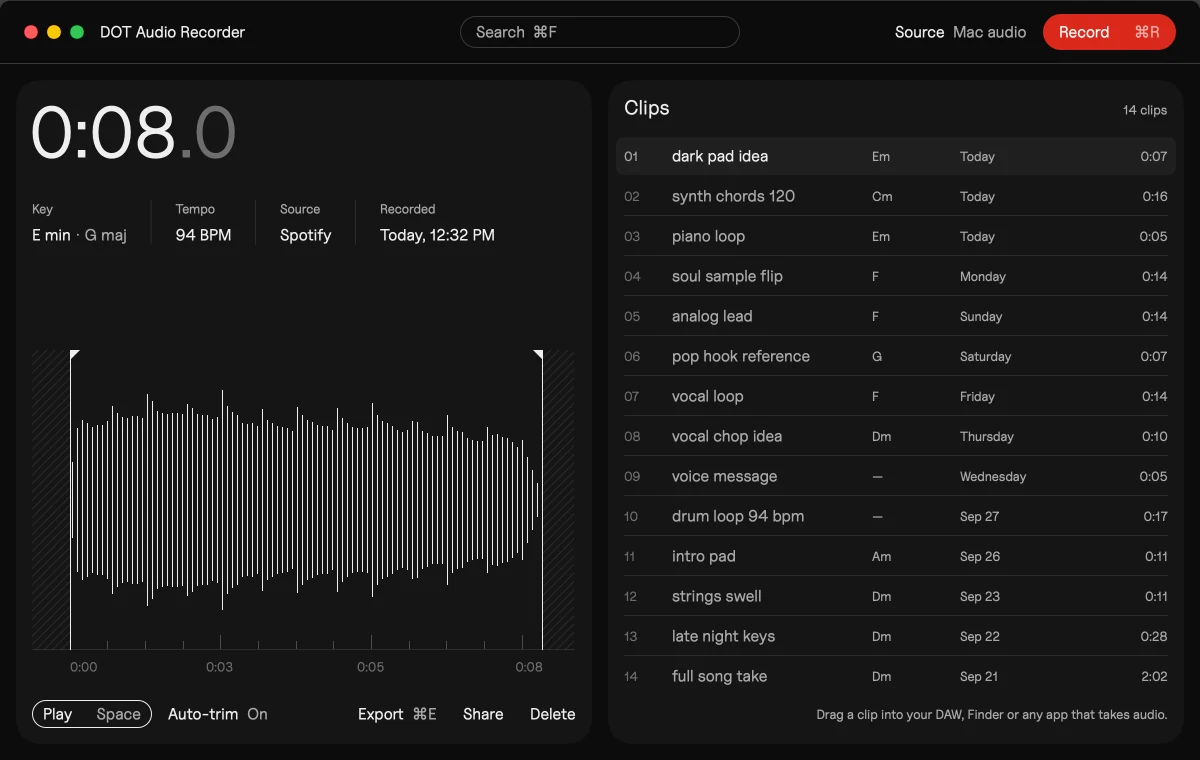This screenshot has height=760, width=1200.
Task: Click the "G maj" alternate key
Action: pos(106,235)
